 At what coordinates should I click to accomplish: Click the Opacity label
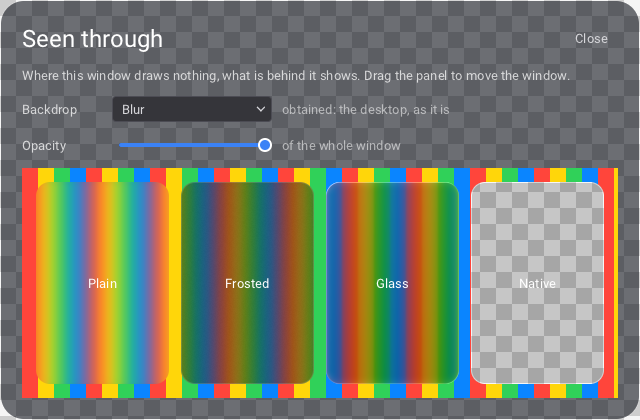pos(44,146)
